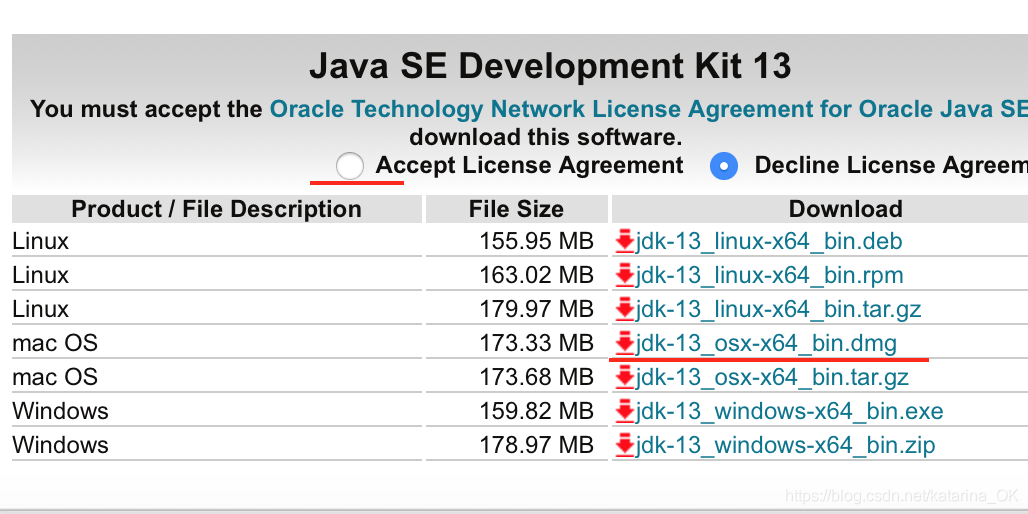Click the 178.97 MB file size cell

click(x=517, y=446)
